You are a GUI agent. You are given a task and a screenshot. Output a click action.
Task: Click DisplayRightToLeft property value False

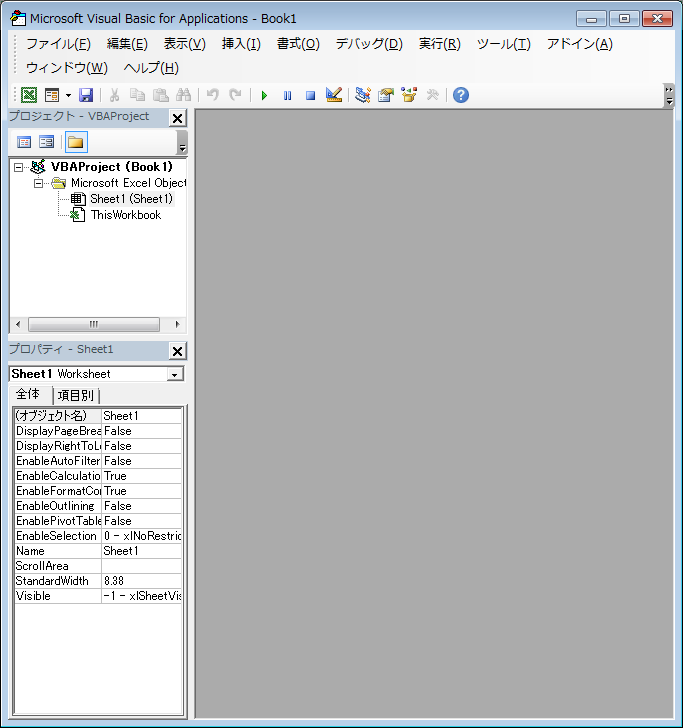[x=142, y=446]
